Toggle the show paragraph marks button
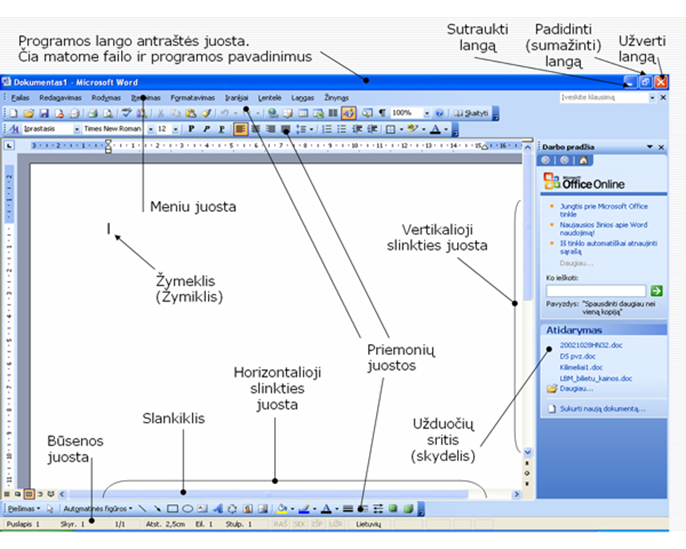Viewport: 686px width, 549px height. tap(382, 113)
